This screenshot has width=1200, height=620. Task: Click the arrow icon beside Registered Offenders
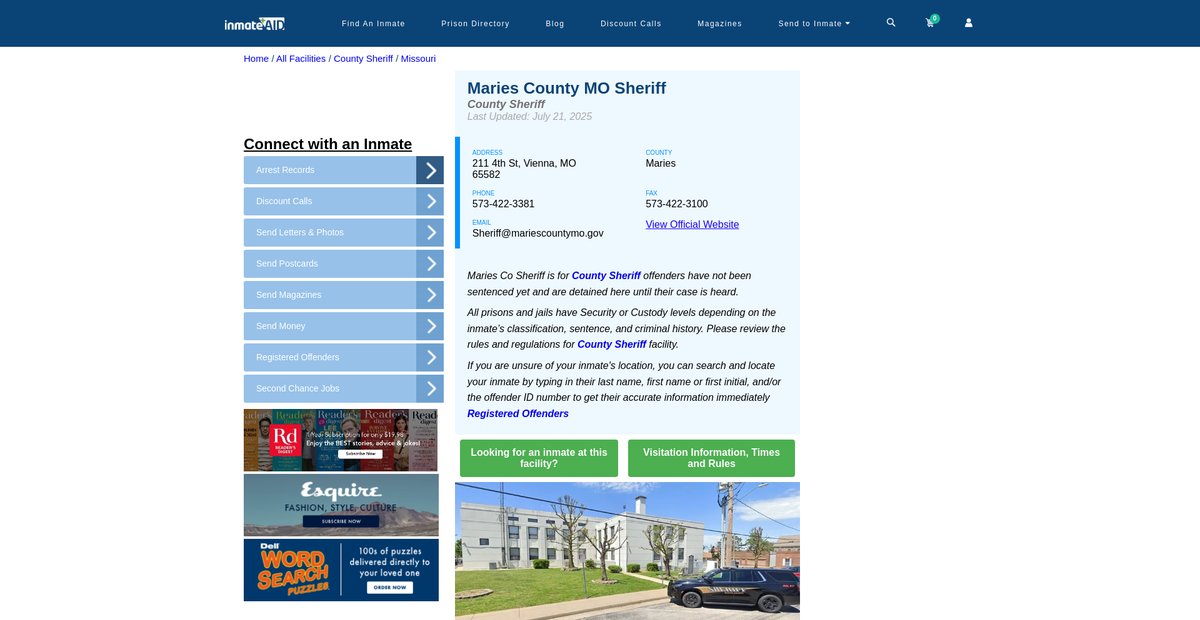430,357
